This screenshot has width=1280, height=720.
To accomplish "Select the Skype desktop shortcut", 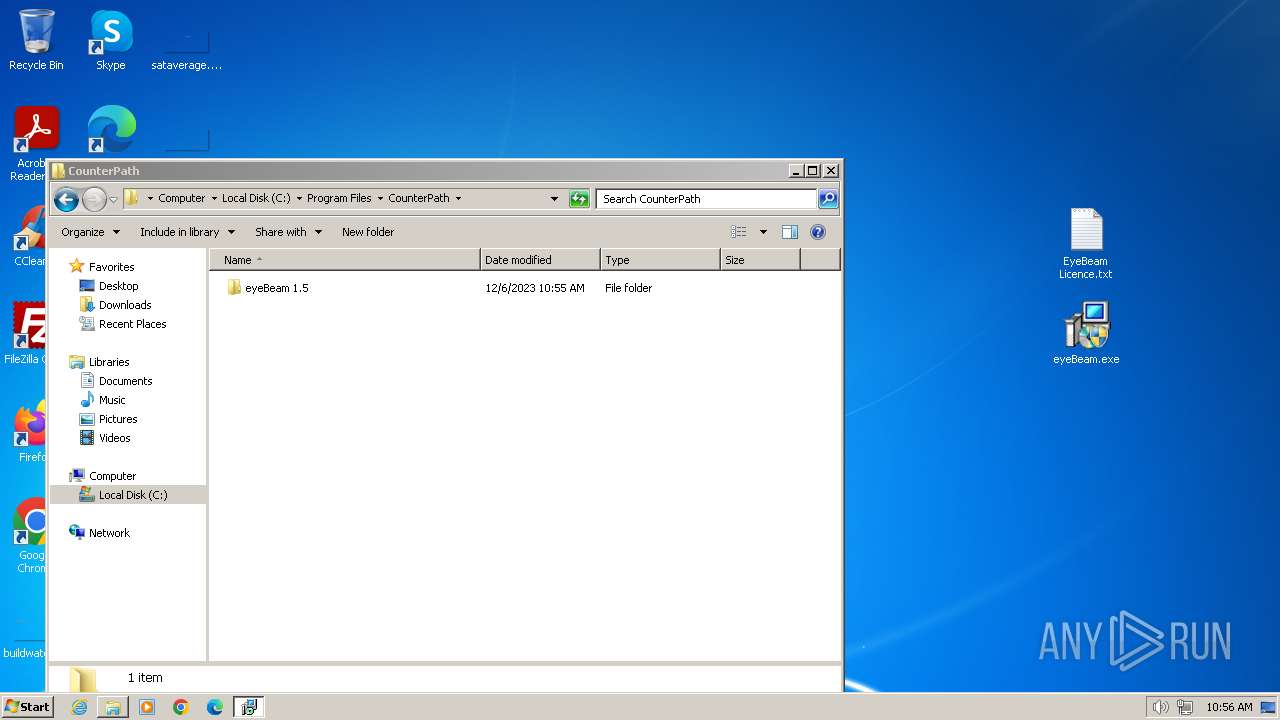I will pos(111,40).
